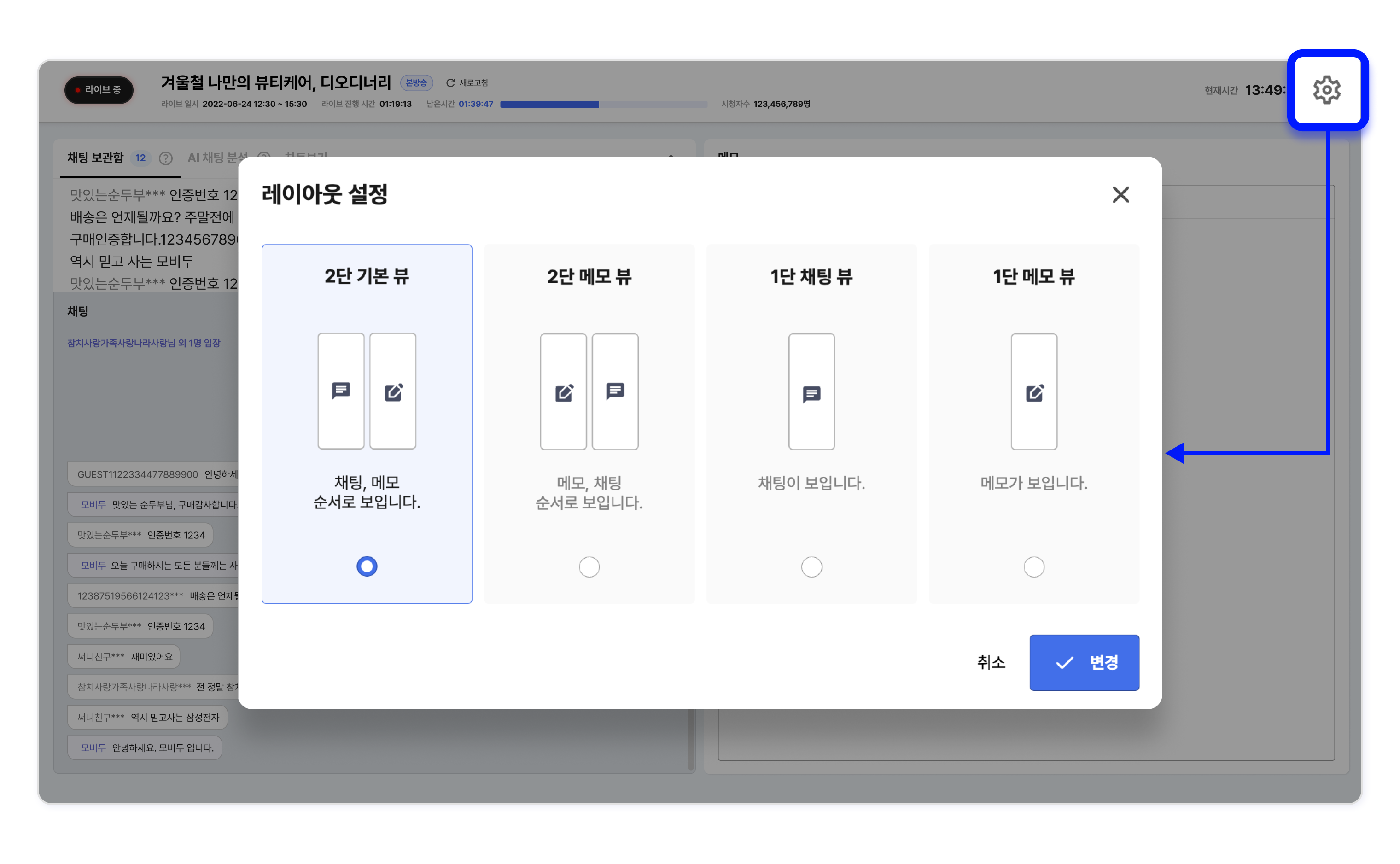Close the 레이아웃 설정 dialog with X
Screen dimensions: 1400x864
tap(1120, 195)
